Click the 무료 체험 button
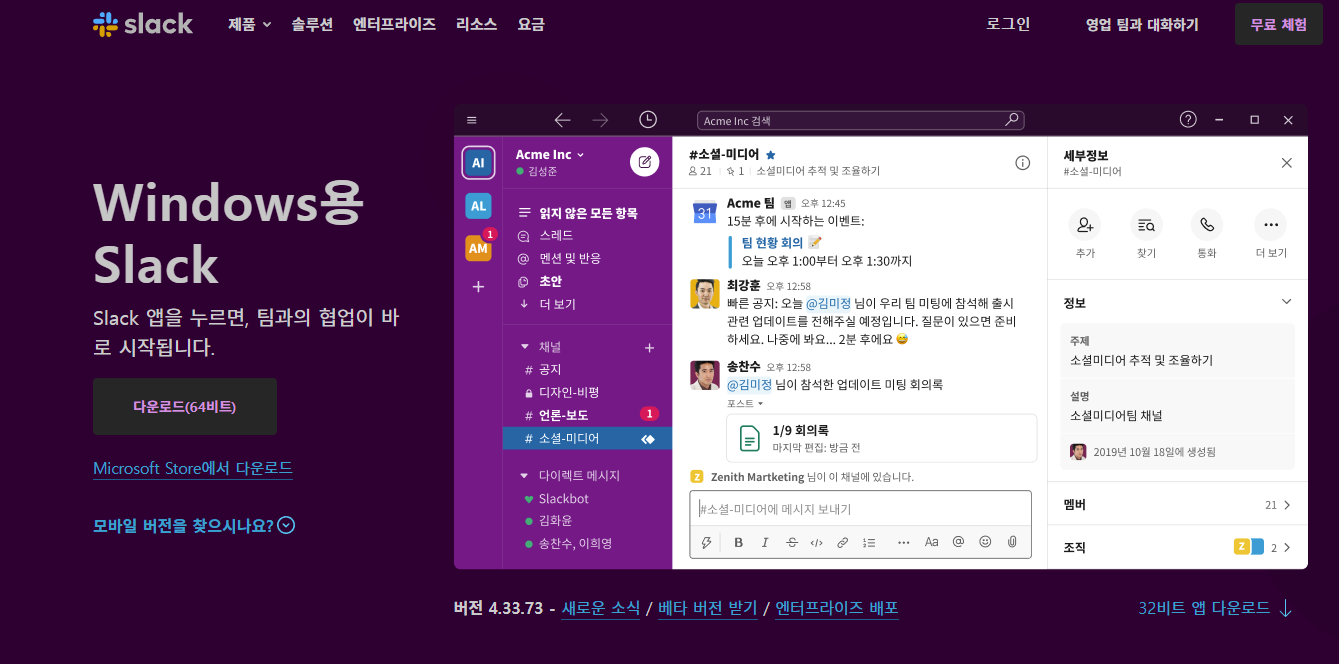 pyautogui.click(x=1278, y=24)
